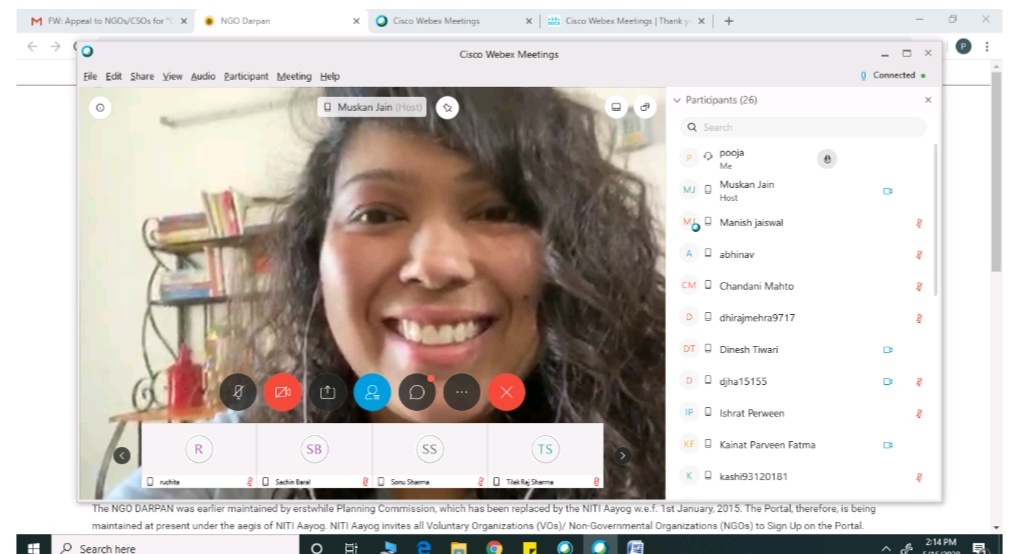Open the View menu
The height and width of the screenshot is (554, 1010).
172,76
